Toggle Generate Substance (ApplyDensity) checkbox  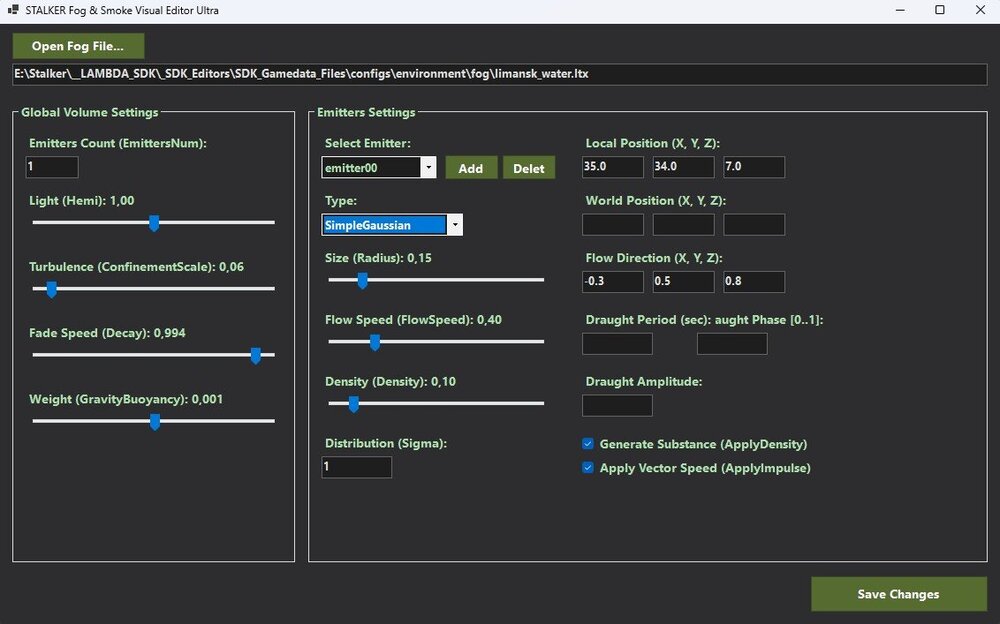[x=588, y=444]
